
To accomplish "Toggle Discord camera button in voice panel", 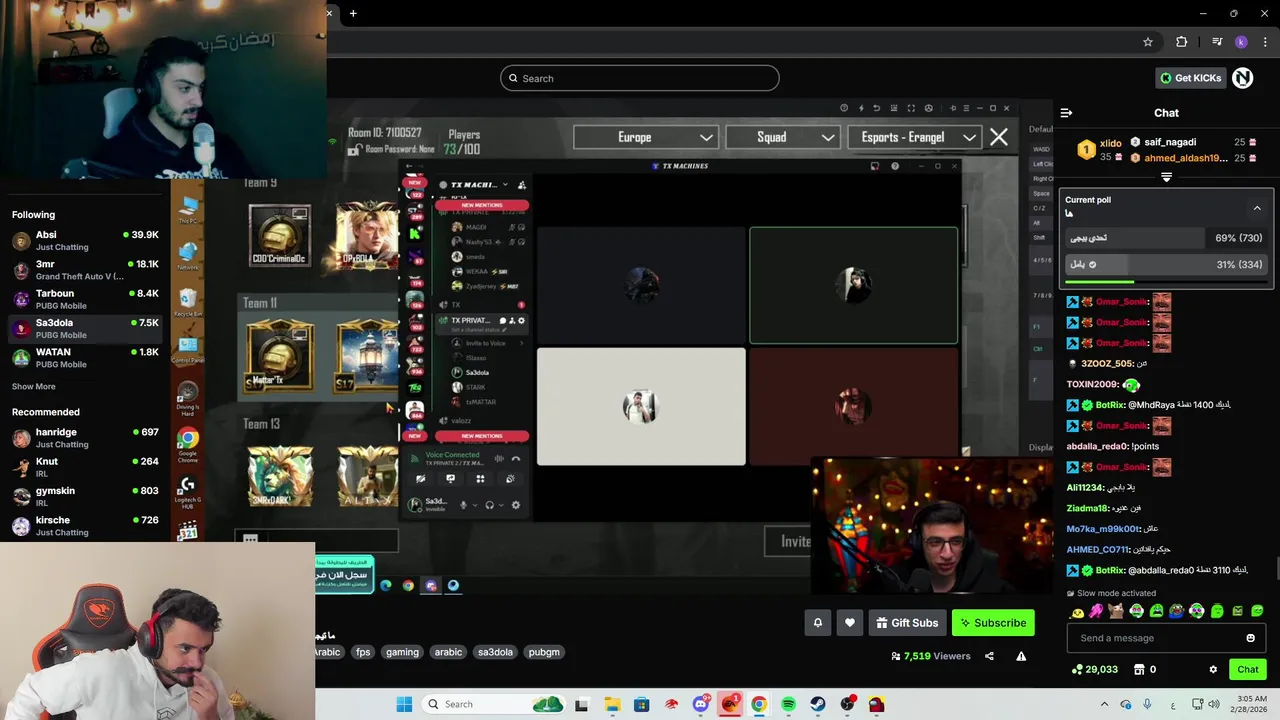I will click(421, 479).
